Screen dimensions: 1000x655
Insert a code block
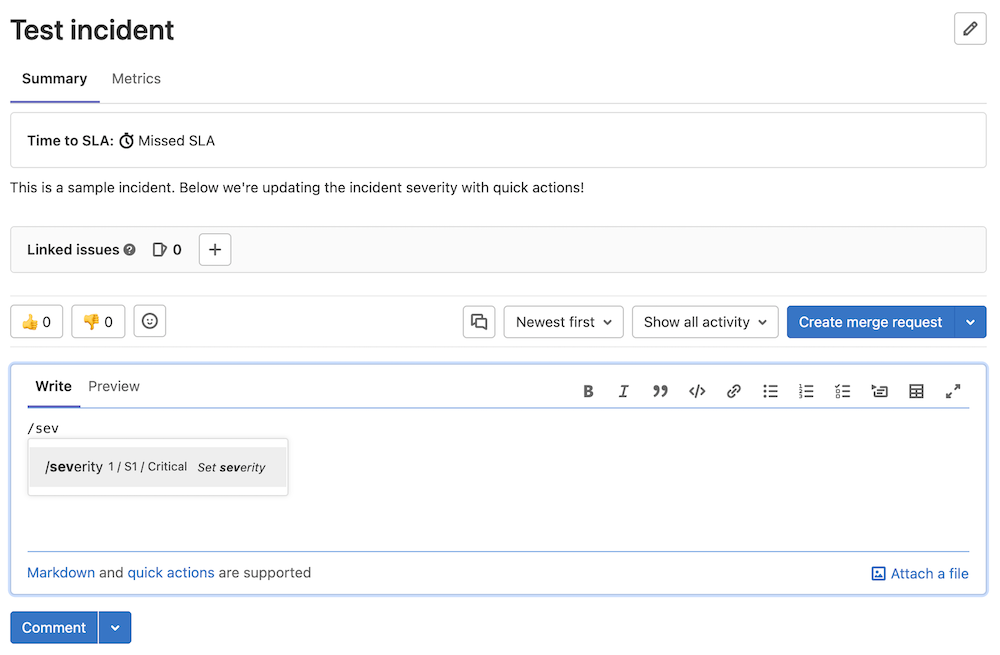[697, 391]
